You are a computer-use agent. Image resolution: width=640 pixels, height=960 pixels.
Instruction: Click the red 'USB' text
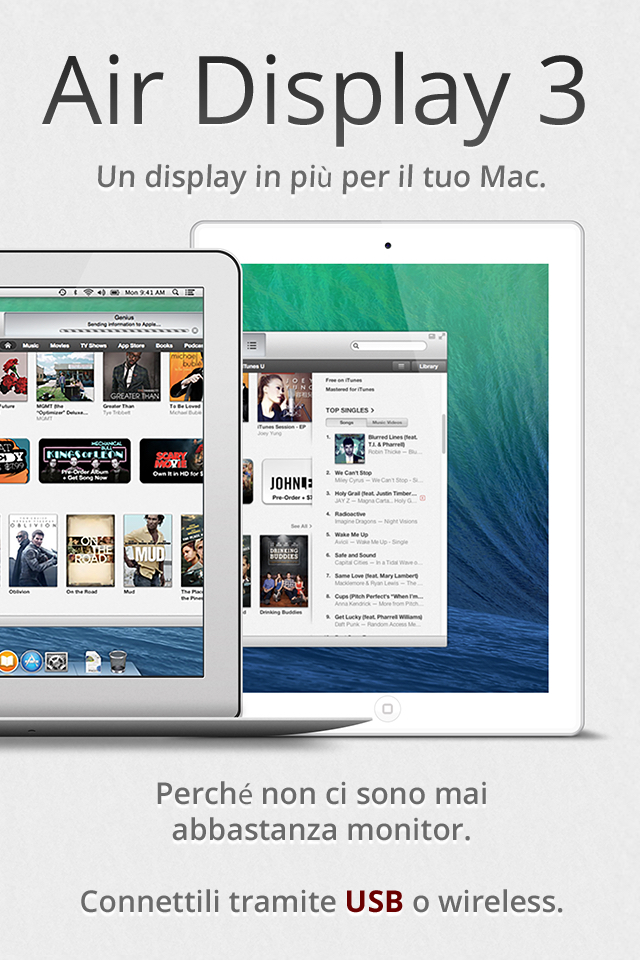[x=374, y=902]
